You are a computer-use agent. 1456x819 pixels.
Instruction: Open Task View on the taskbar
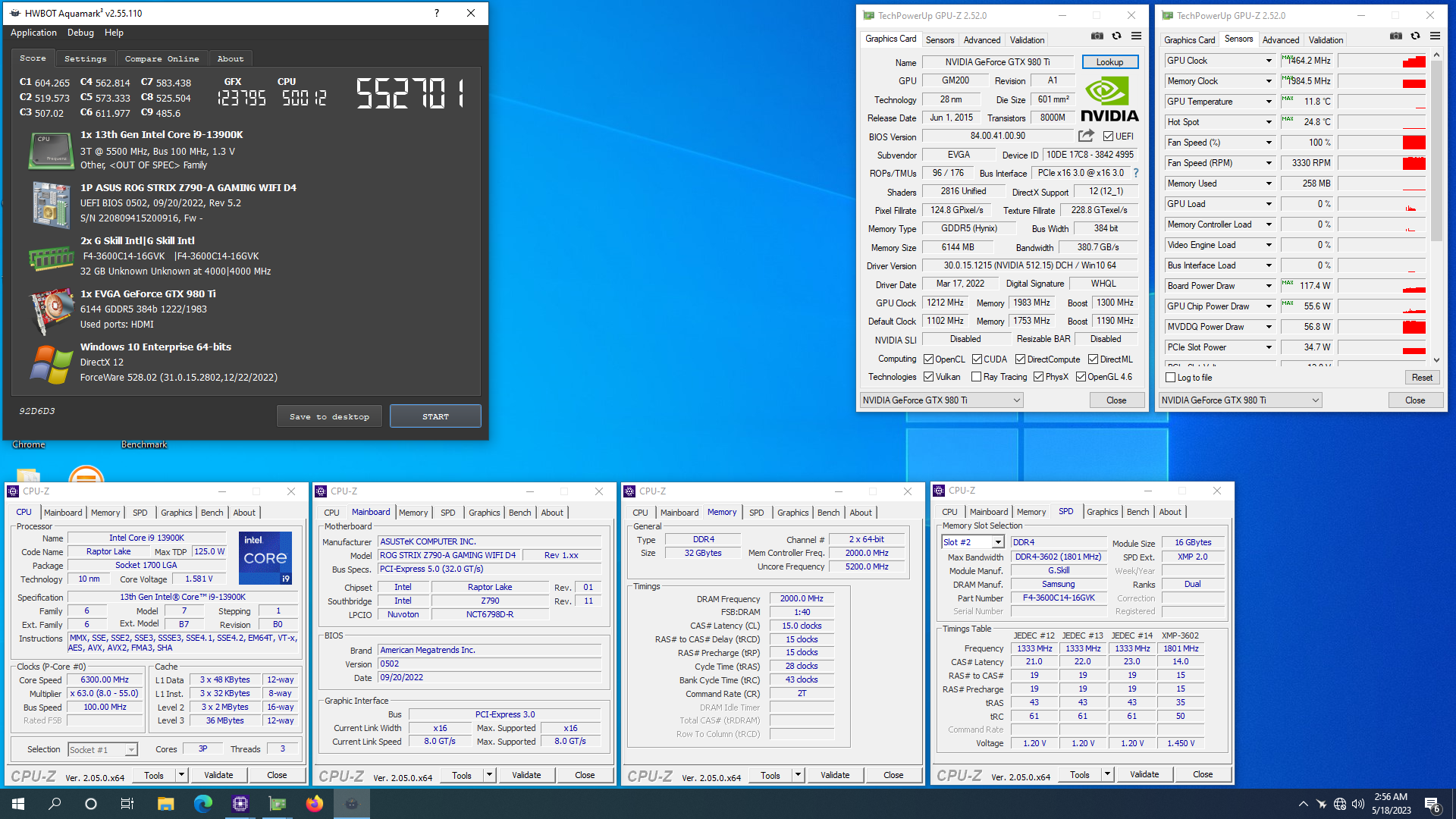(x=127, y=804)
